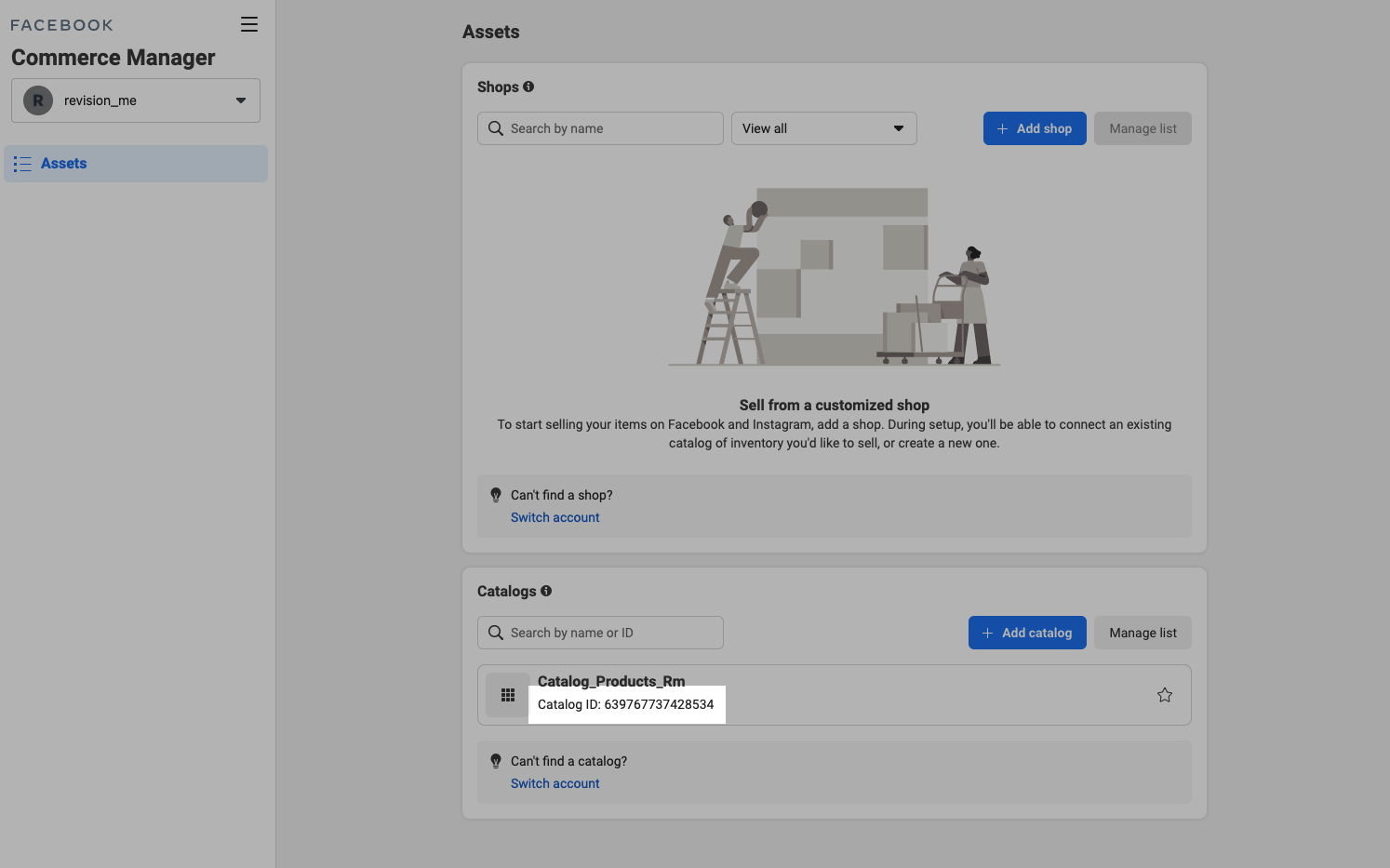Open the View all filter dropdown
Screen dimensions: 1390x868
(x=823, y=128)
